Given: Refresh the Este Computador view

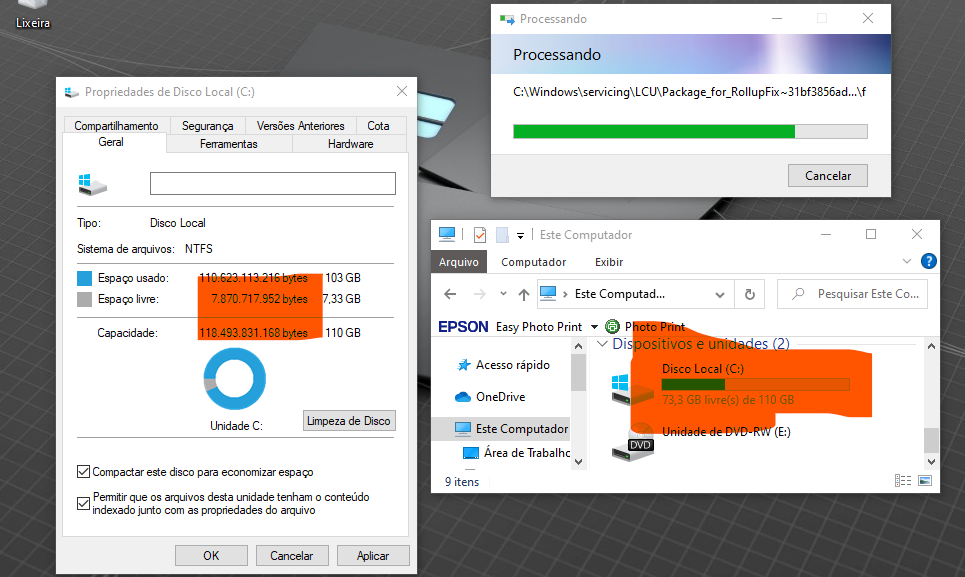Looking at the screenshot, I should [x=750, y=294].
